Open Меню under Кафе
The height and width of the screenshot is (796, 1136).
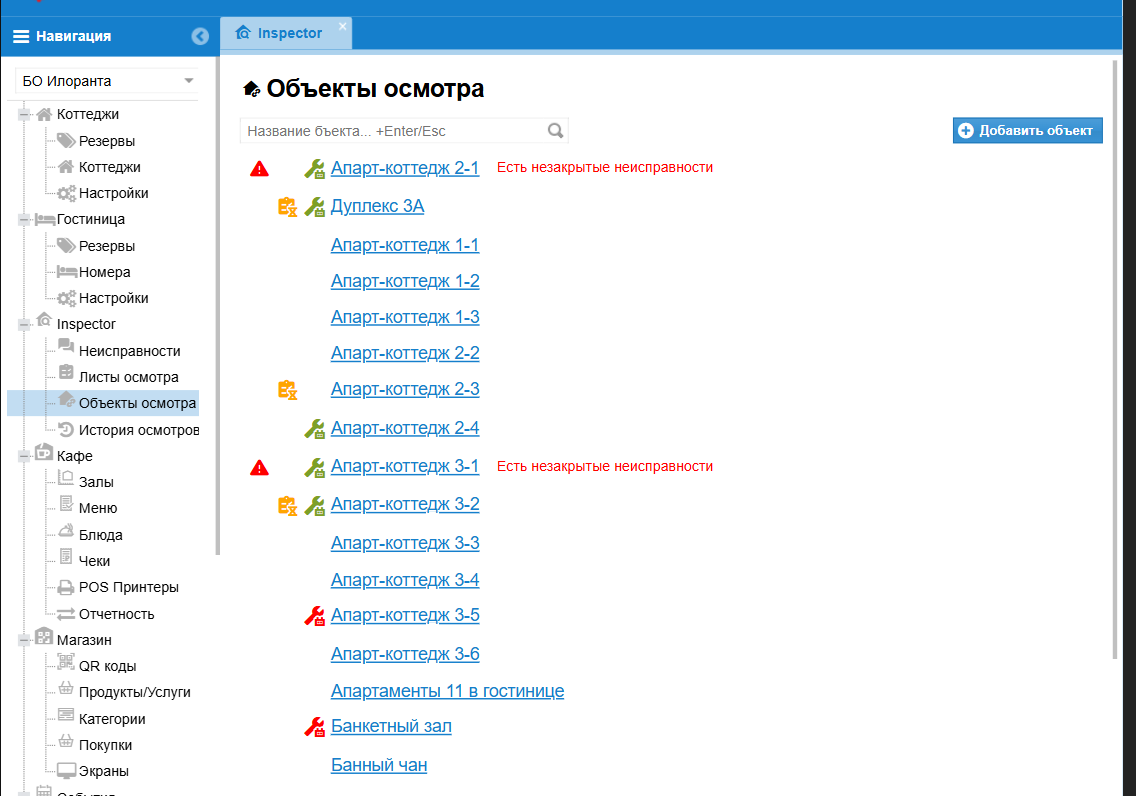pos(98,508)
